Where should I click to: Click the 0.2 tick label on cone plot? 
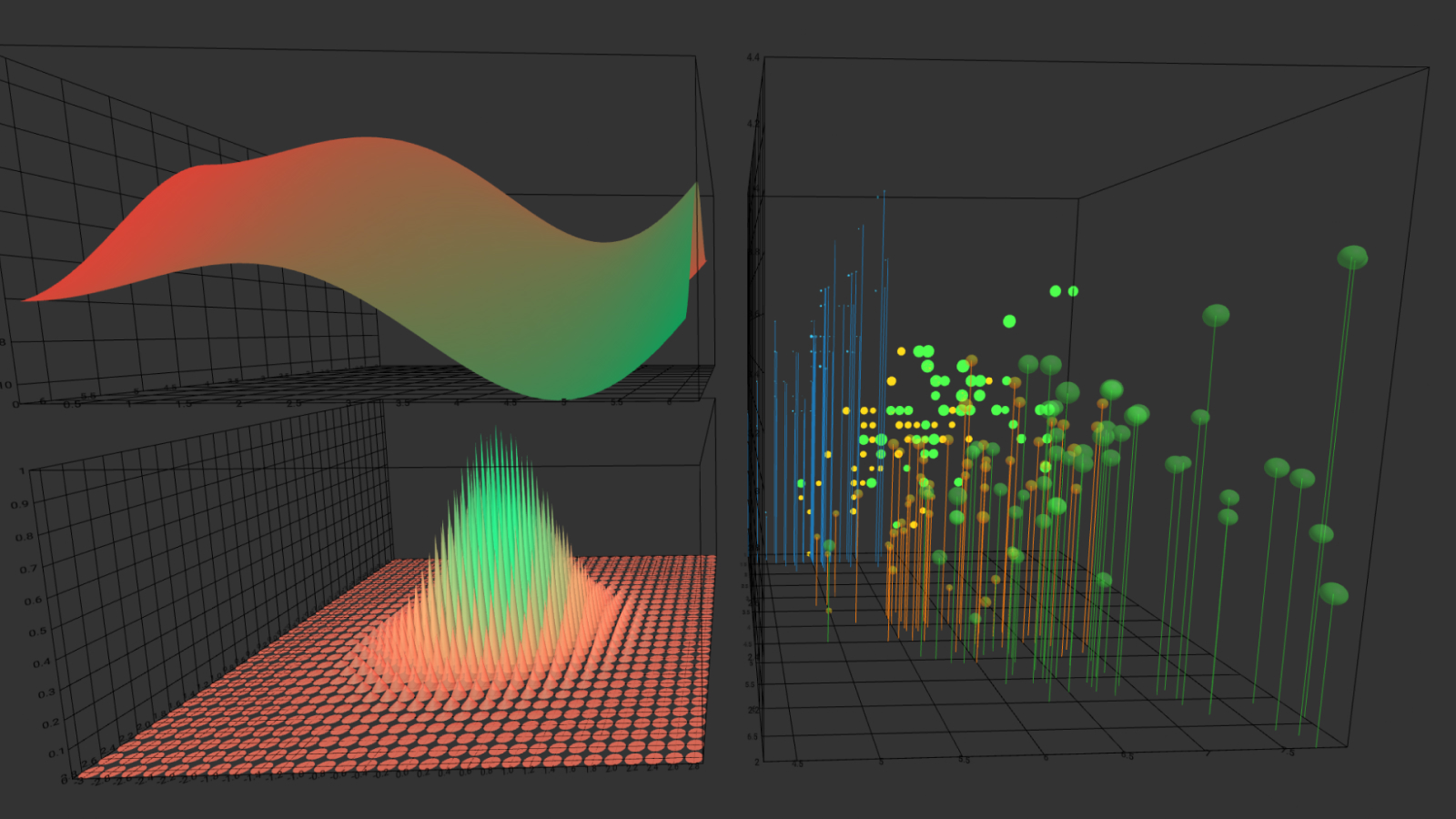(51, 723)
